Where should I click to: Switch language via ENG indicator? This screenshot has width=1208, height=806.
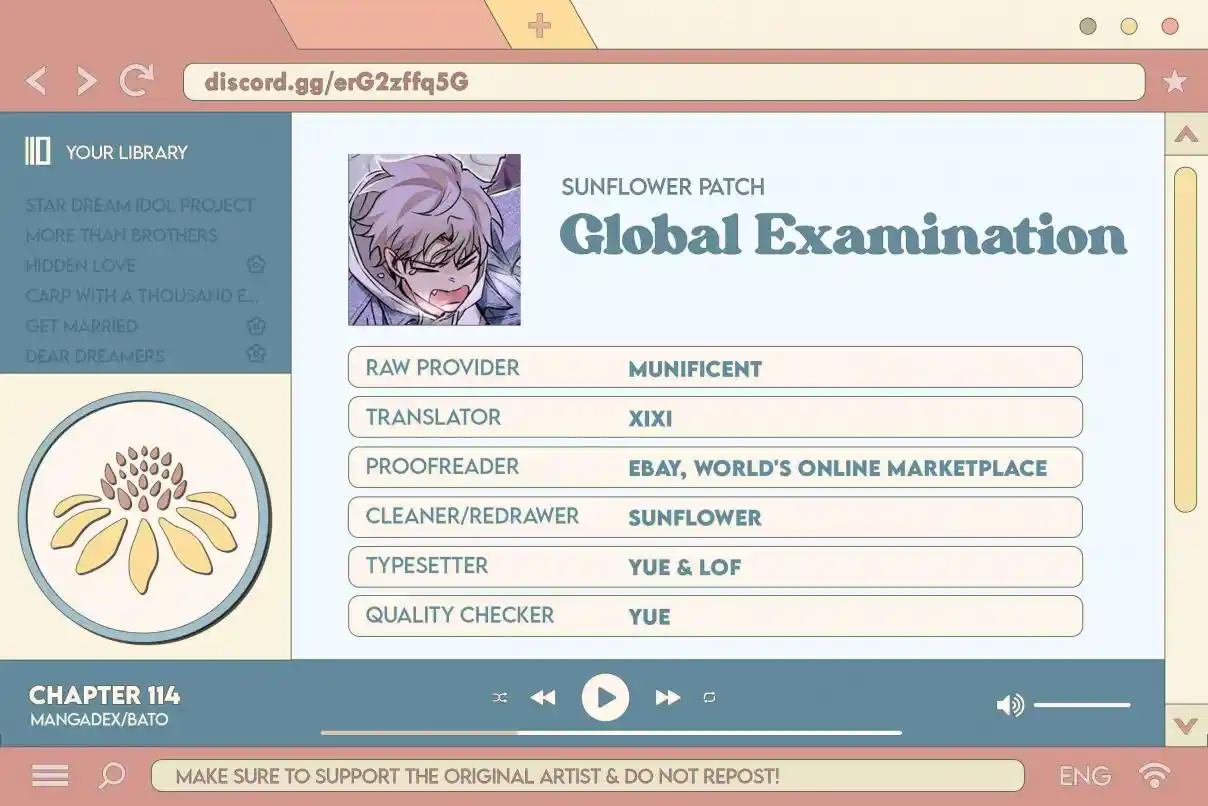(x=1085, y=776)
